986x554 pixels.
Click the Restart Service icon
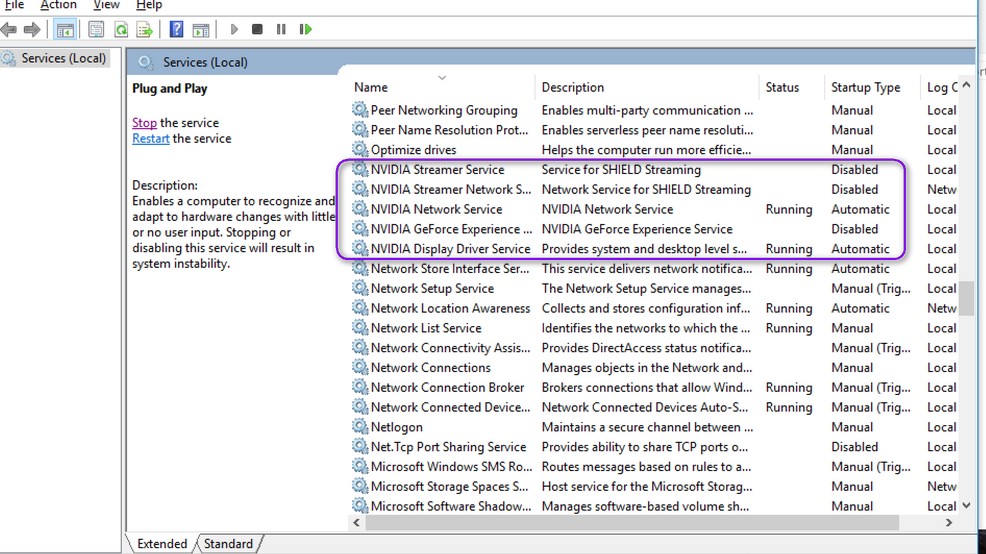[306, 29]
